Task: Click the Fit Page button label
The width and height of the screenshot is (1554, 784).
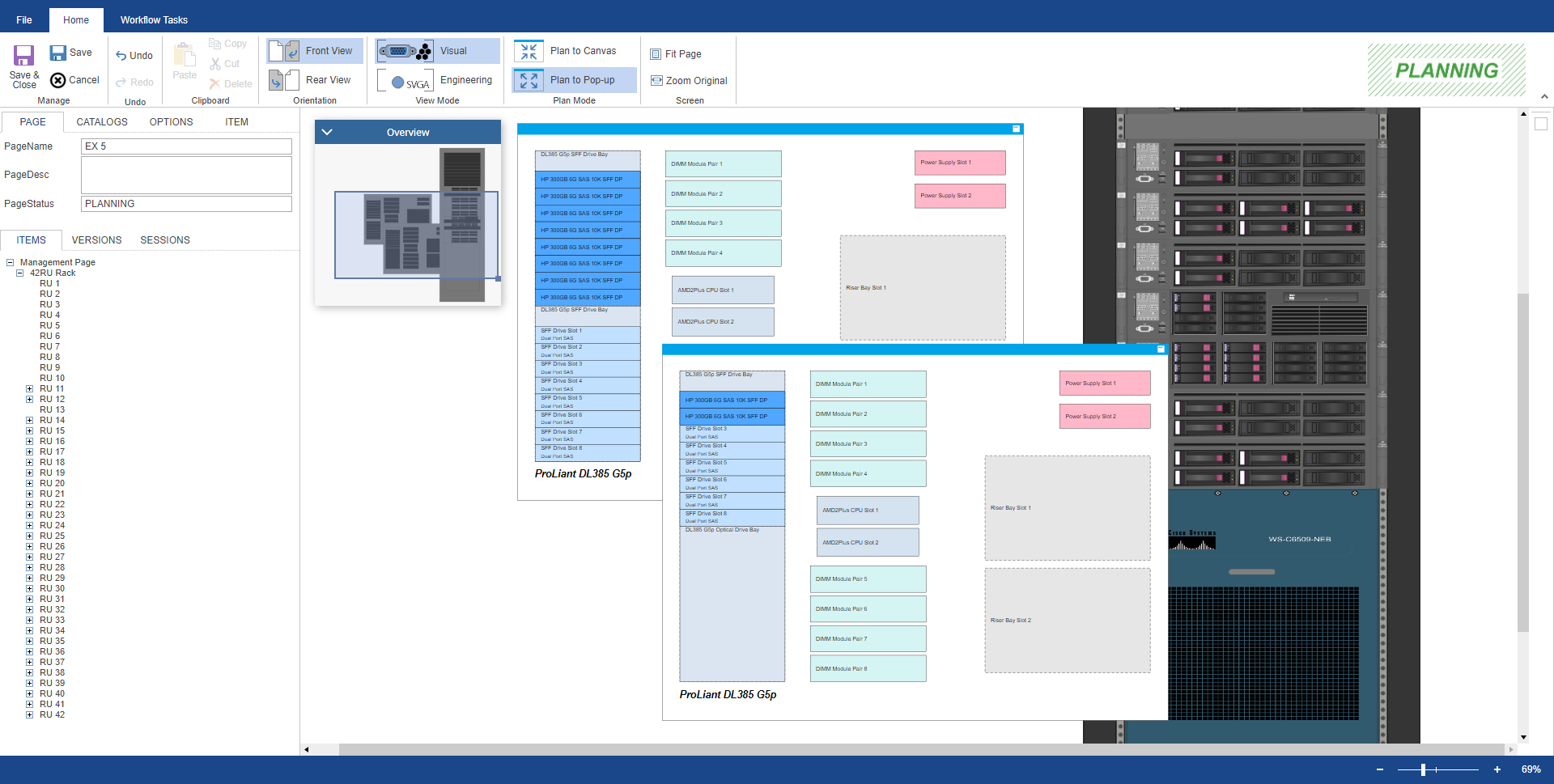Action: coord(683,54)
